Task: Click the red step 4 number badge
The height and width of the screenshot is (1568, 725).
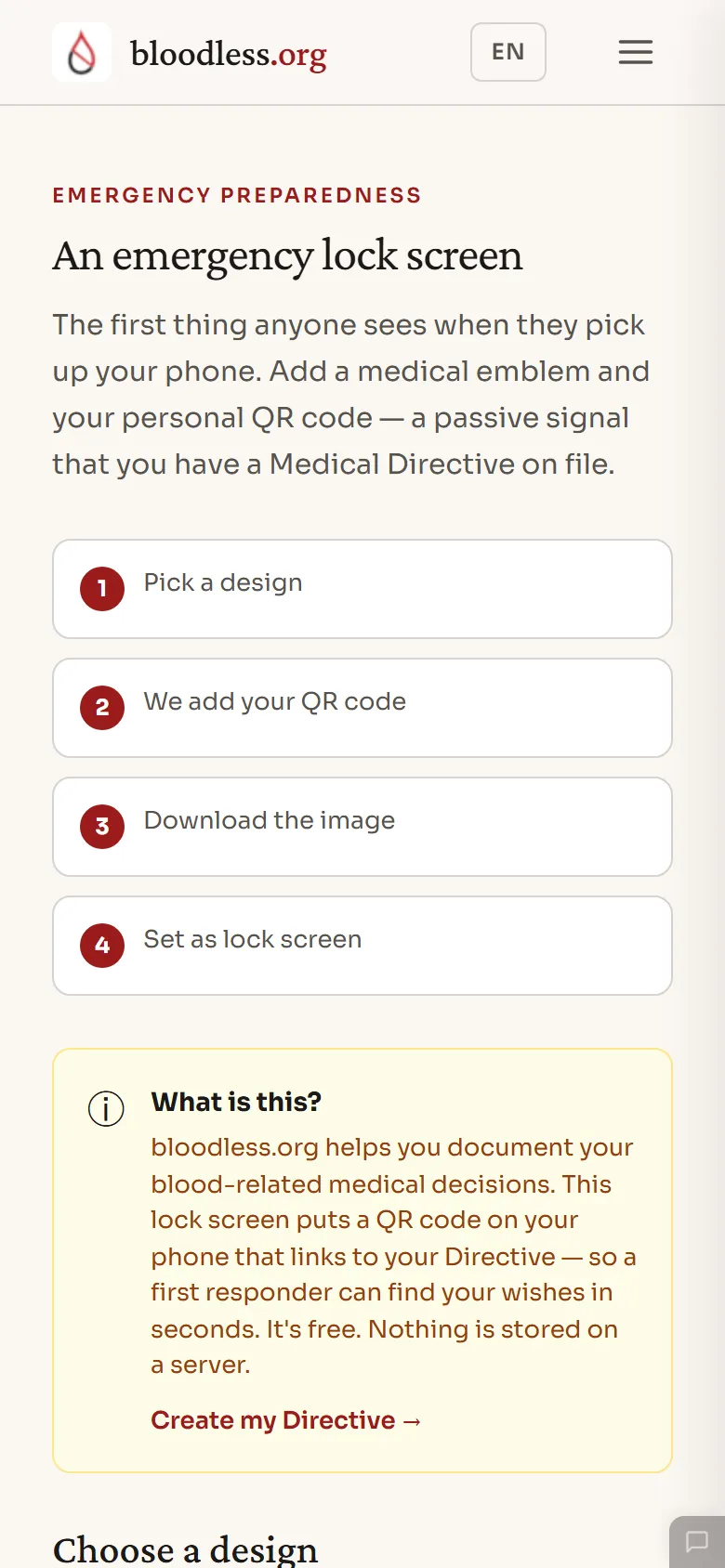Action: [102, 946]
